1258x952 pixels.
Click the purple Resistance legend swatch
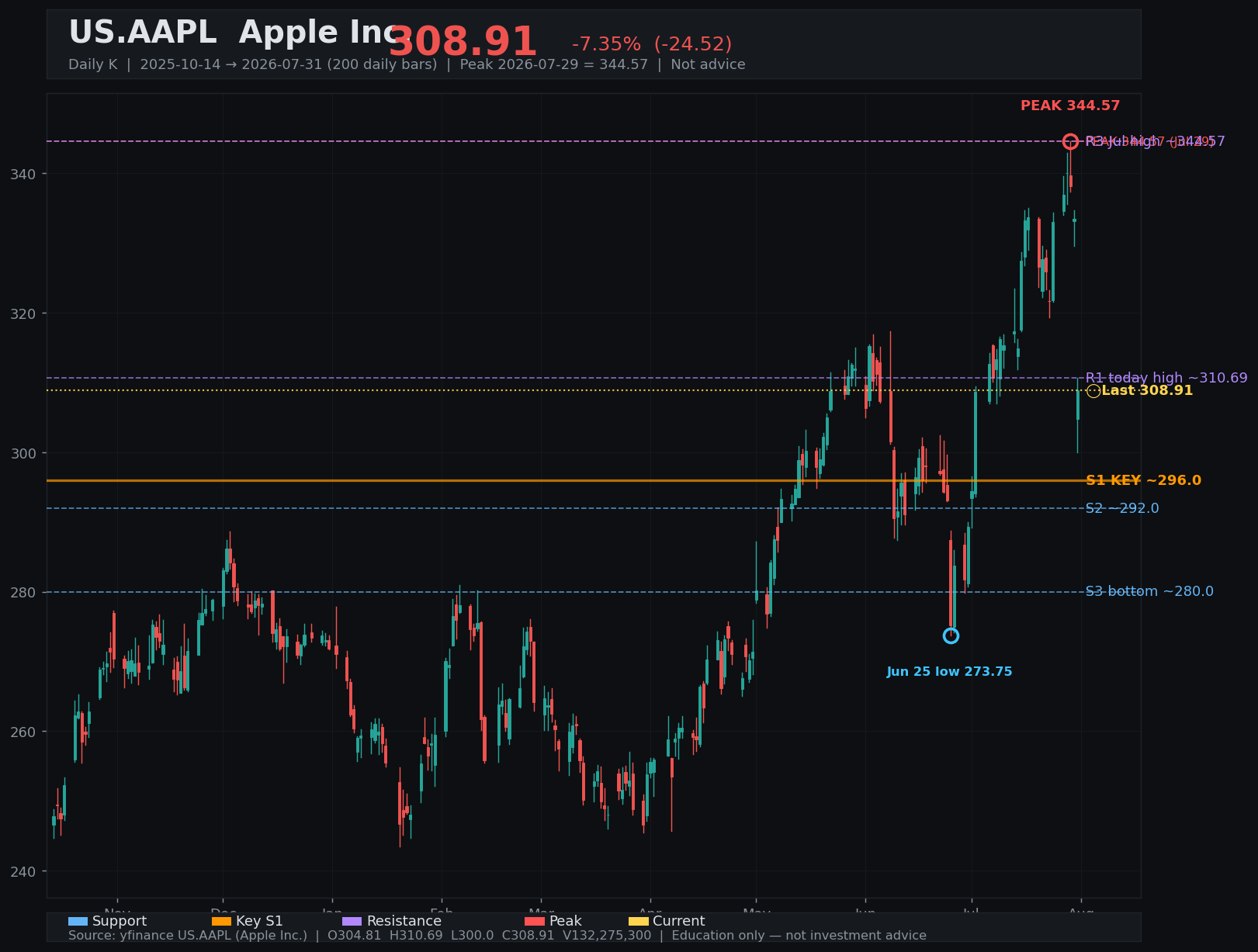pyautogui.click(x=352, y=922)
